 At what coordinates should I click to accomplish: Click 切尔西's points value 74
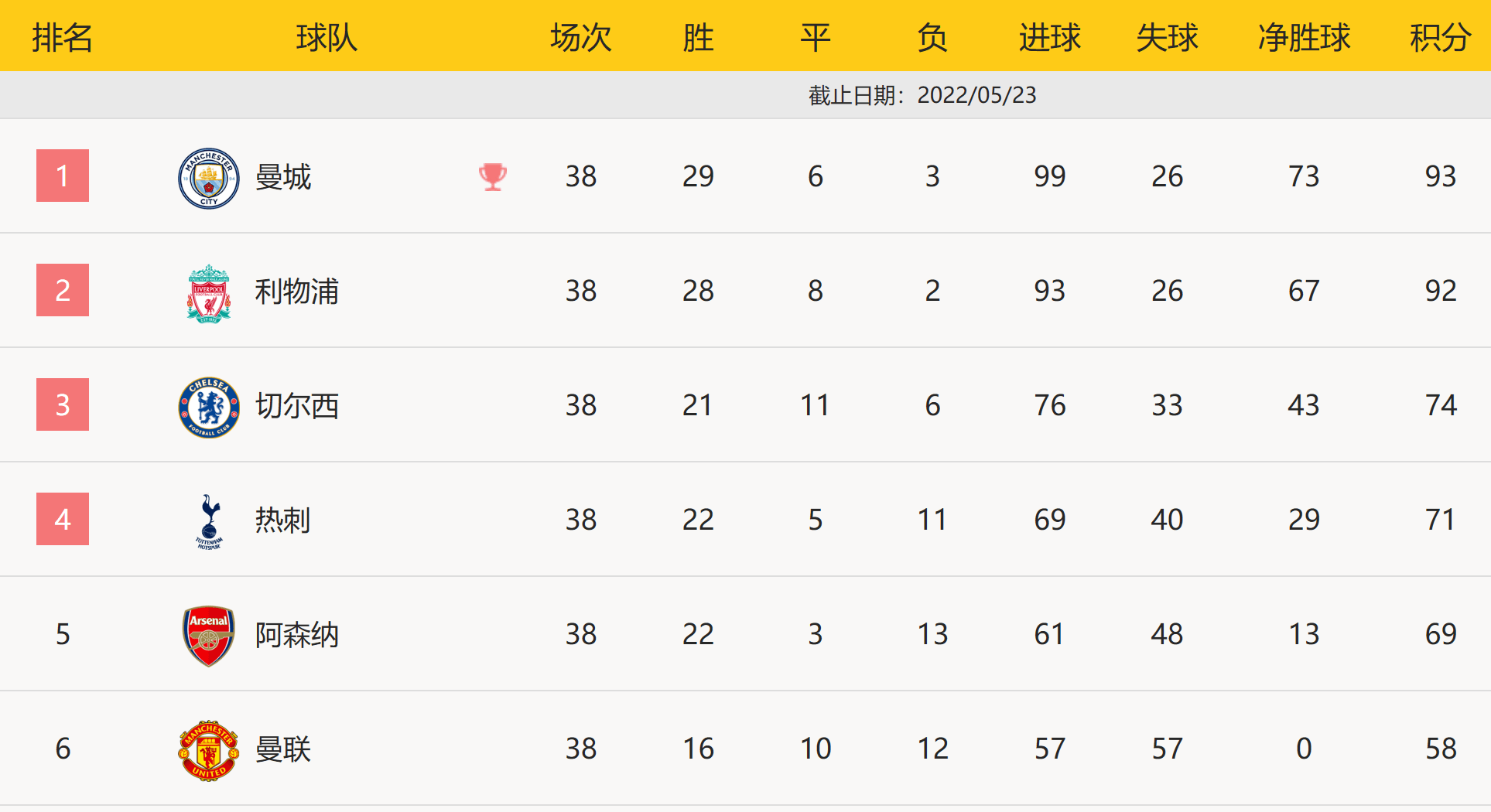(x=1441, y=405)
